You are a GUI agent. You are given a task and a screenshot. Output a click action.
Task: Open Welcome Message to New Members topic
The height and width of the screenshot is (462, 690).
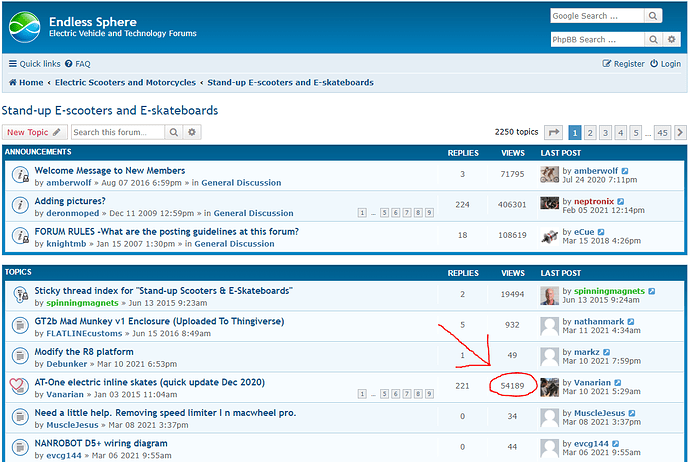[x=110, y=170]
